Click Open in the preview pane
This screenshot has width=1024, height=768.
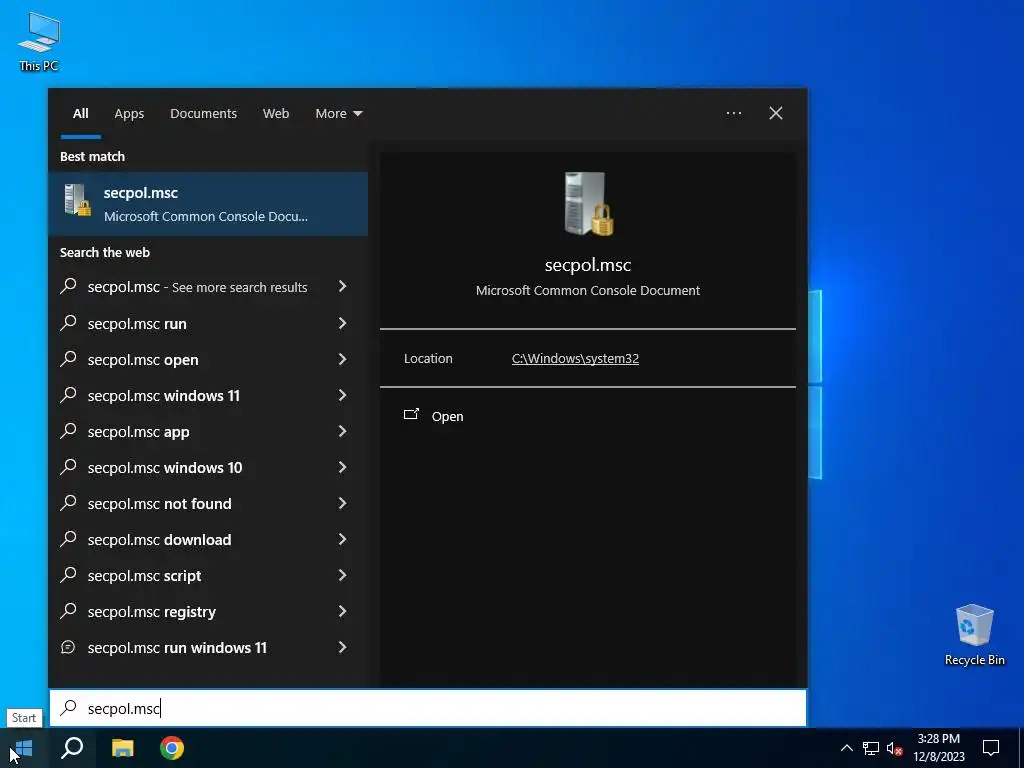coord(447,417)
